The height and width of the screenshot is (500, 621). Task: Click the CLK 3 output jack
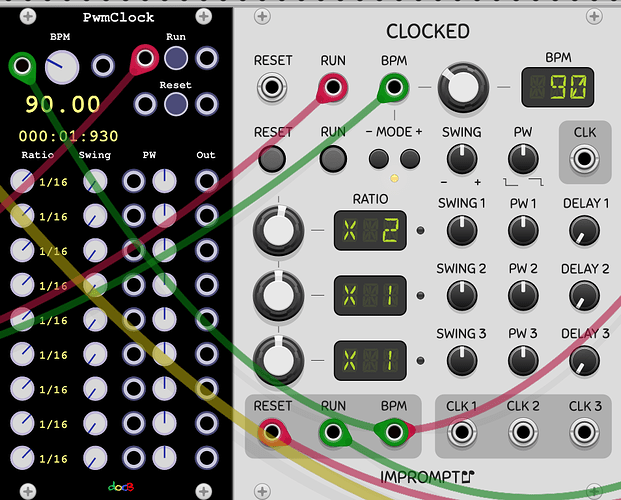point(585,432)
